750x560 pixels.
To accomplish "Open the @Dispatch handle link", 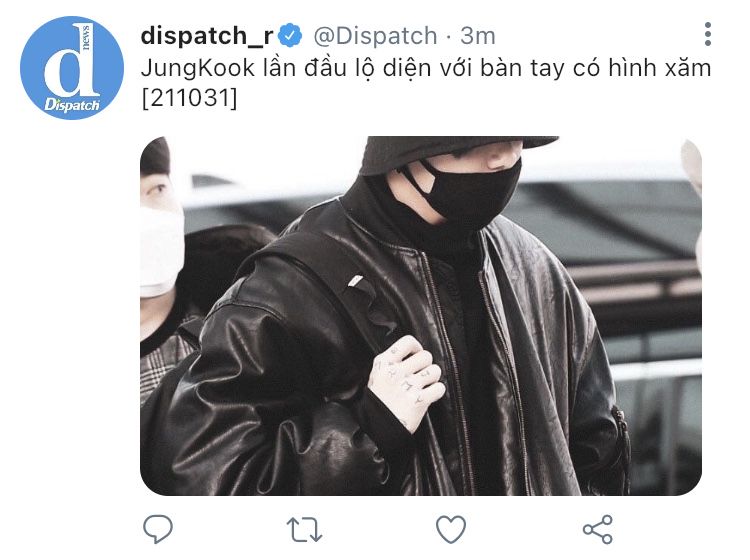I will 375,36.
